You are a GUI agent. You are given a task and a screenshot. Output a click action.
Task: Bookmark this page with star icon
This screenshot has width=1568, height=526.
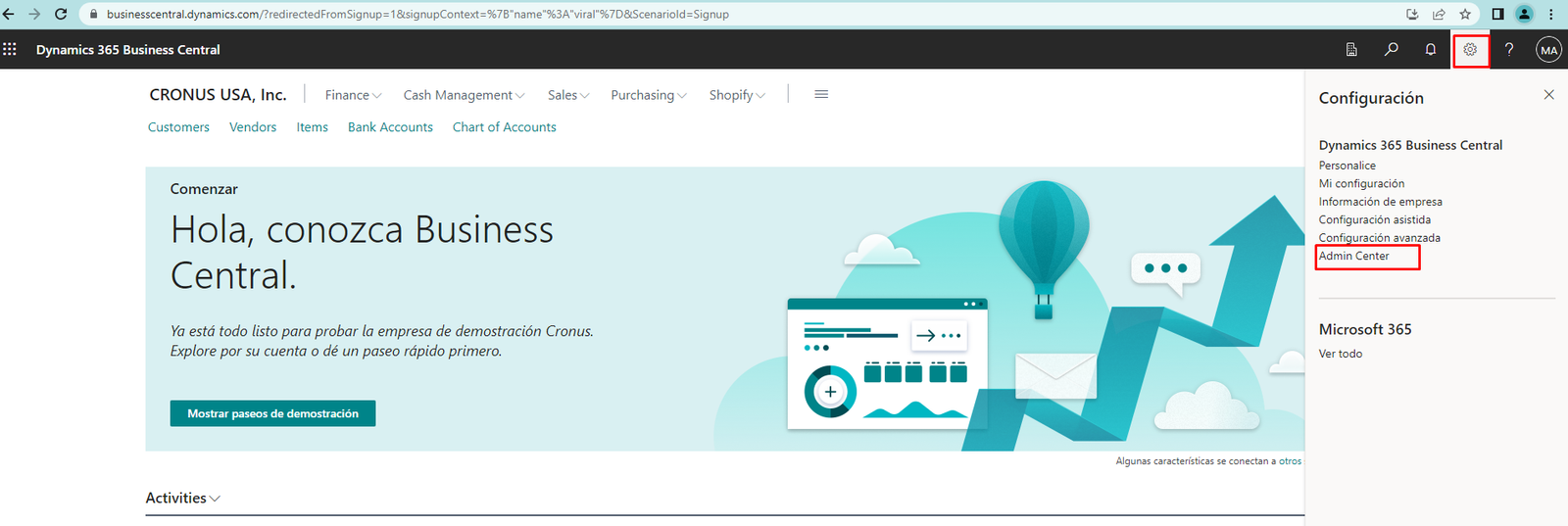tap(1465, 14)
